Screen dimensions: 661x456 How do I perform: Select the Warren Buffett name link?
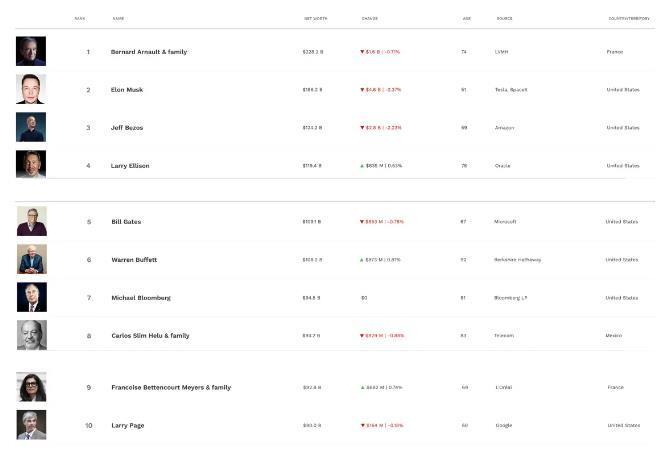coord(134,260)
